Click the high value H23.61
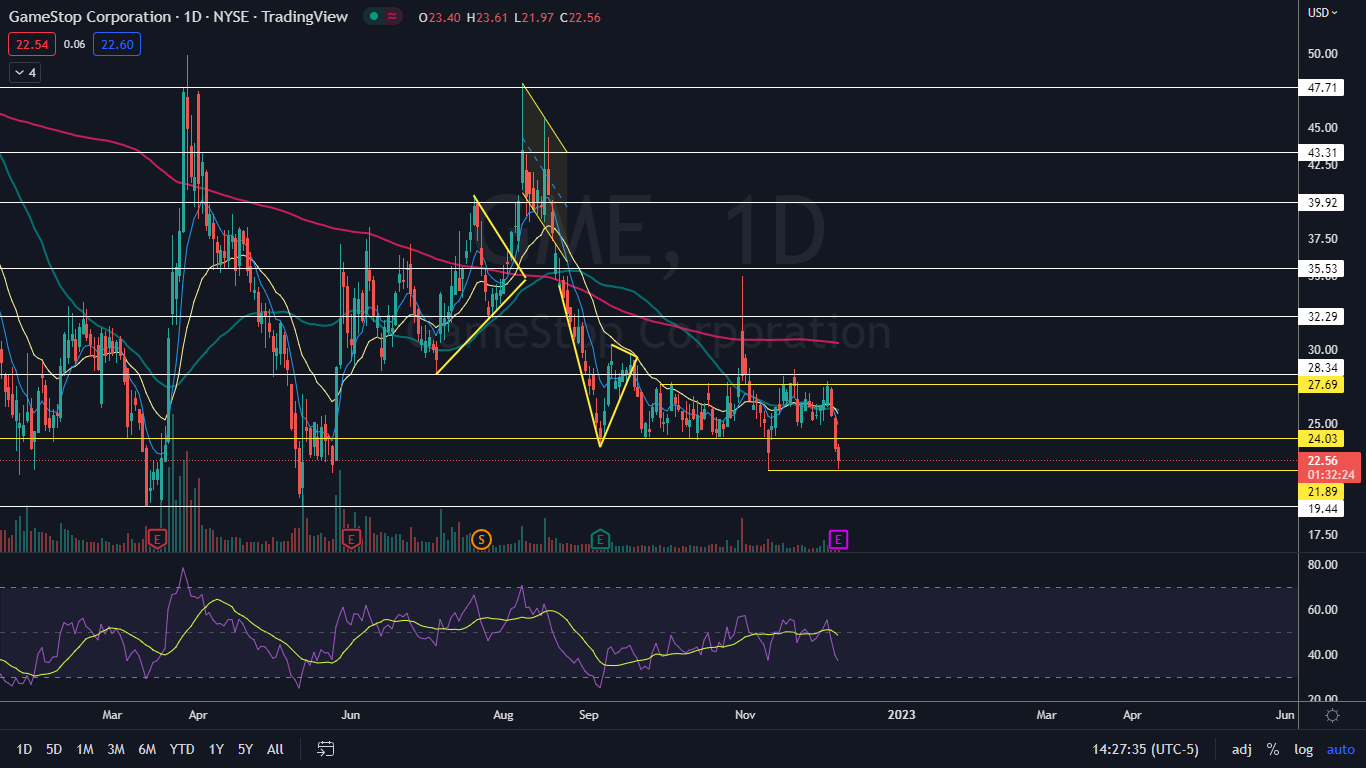1366x768 pixels. click(x=487, y=17)
